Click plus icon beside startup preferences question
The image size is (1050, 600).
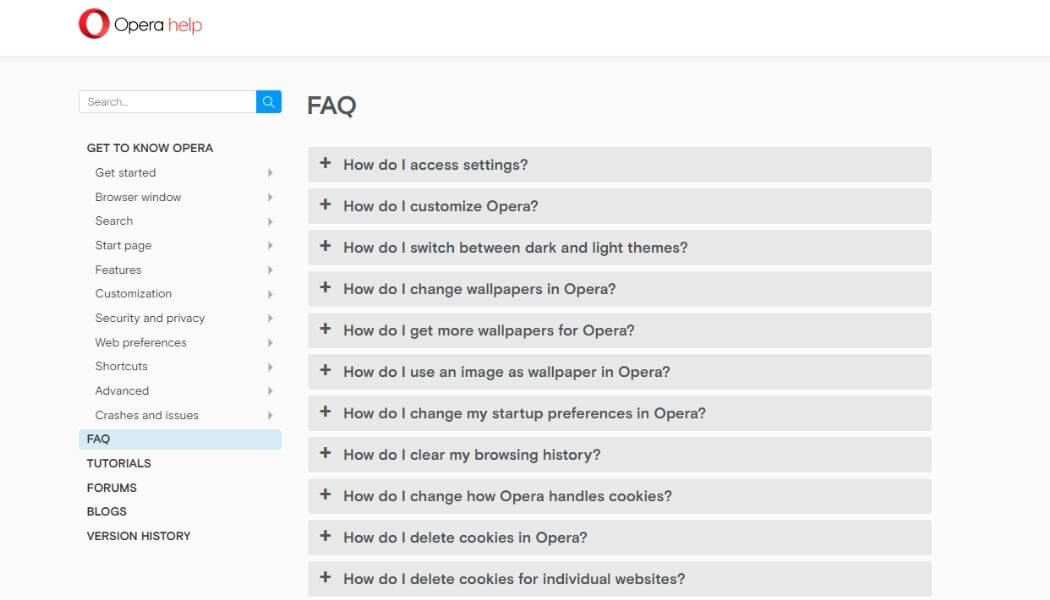pos(325,412)
